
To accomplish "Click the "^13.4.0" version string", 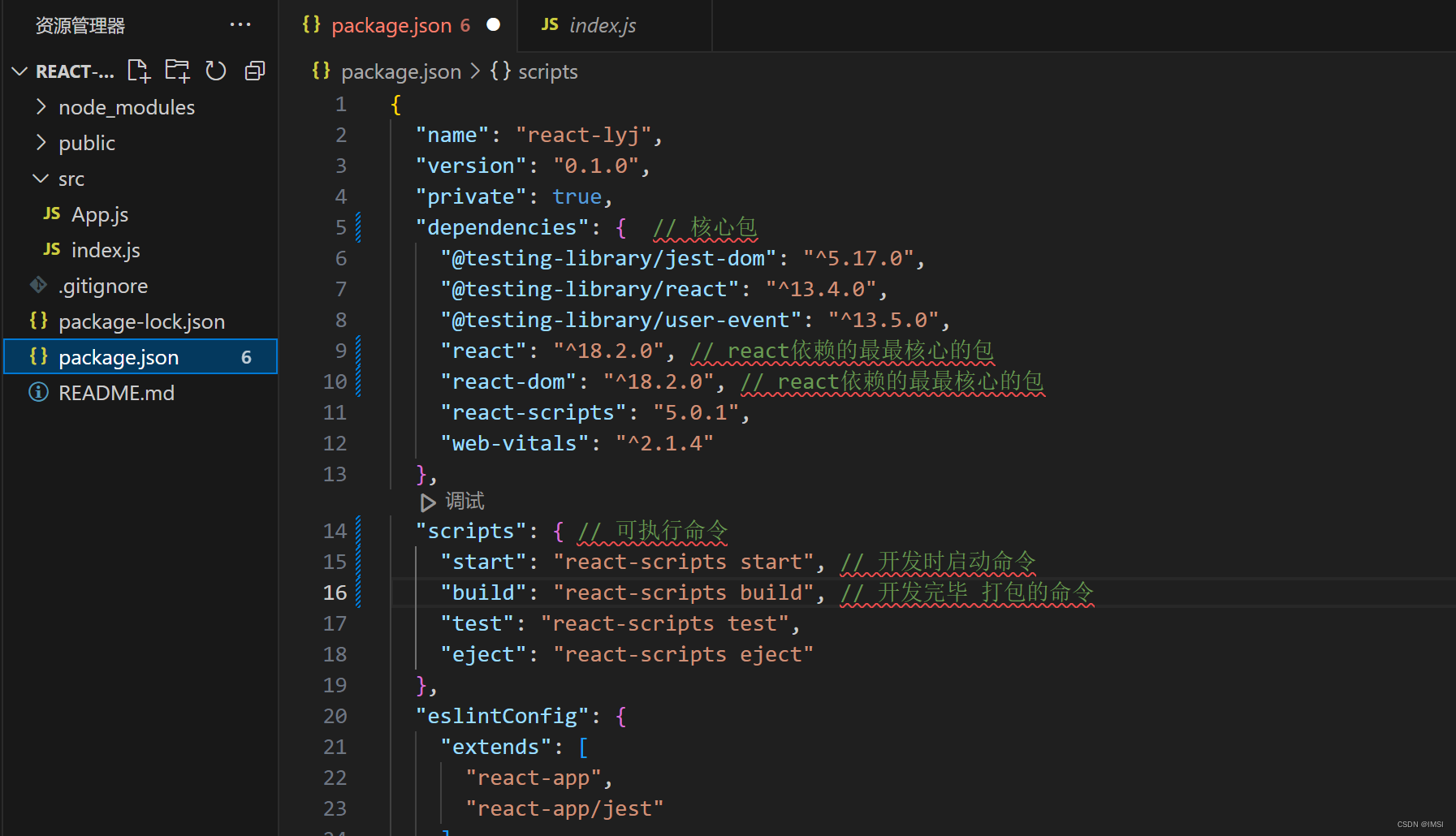I will point(821,289).
